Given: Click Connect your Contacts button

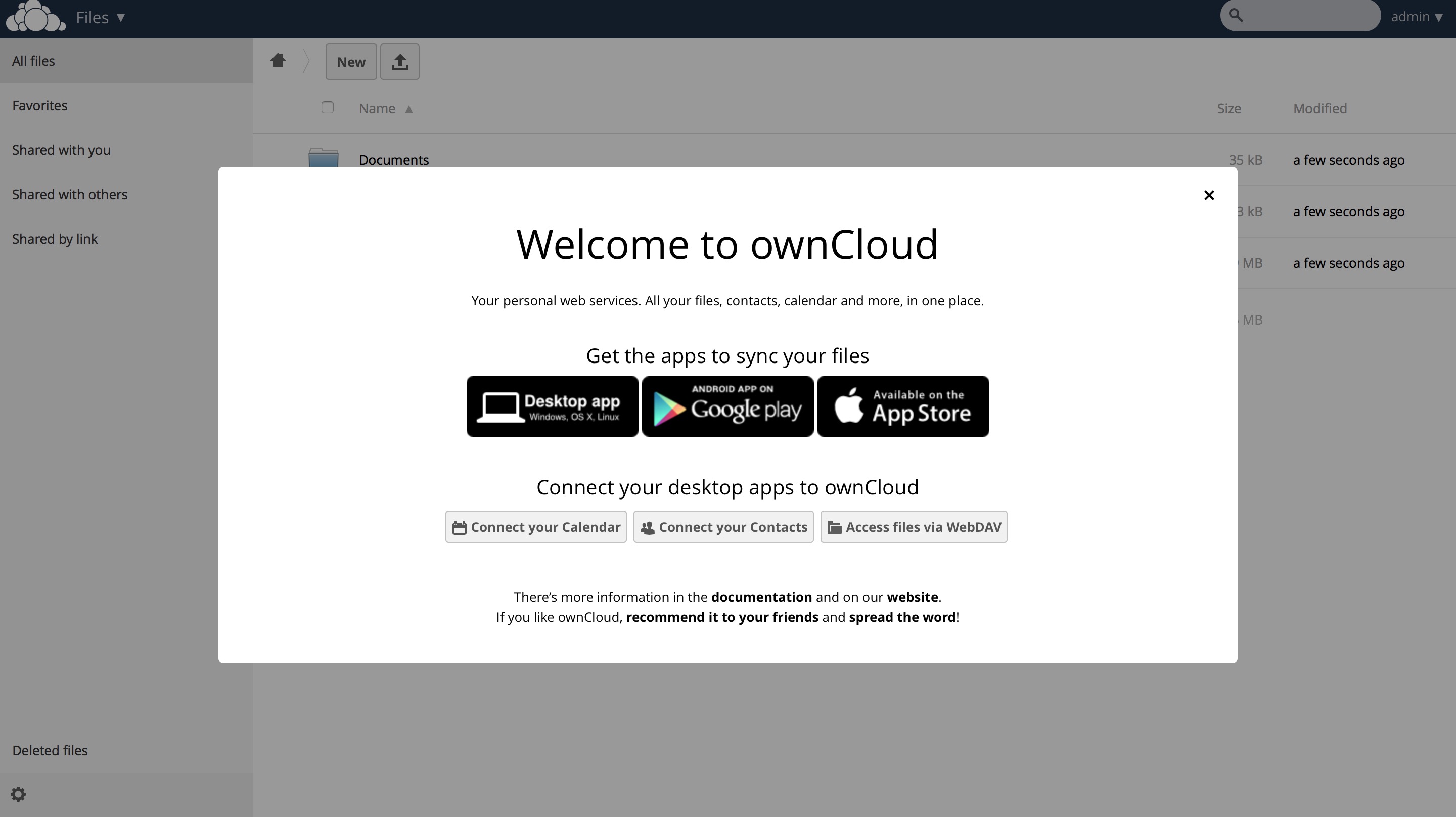Looking at the screenshot, I should 723,527.
